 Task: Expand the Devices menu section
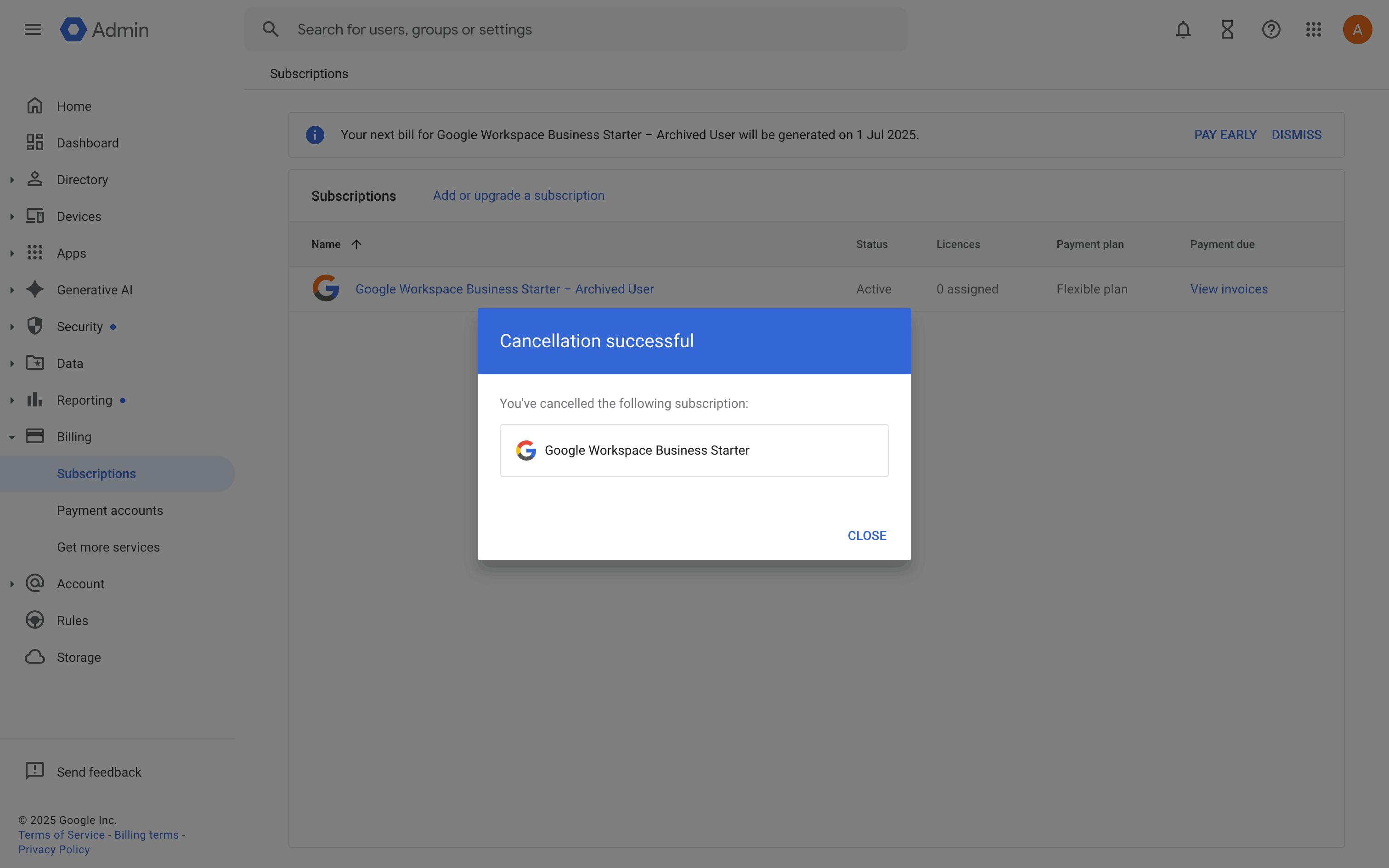[12, 216]
